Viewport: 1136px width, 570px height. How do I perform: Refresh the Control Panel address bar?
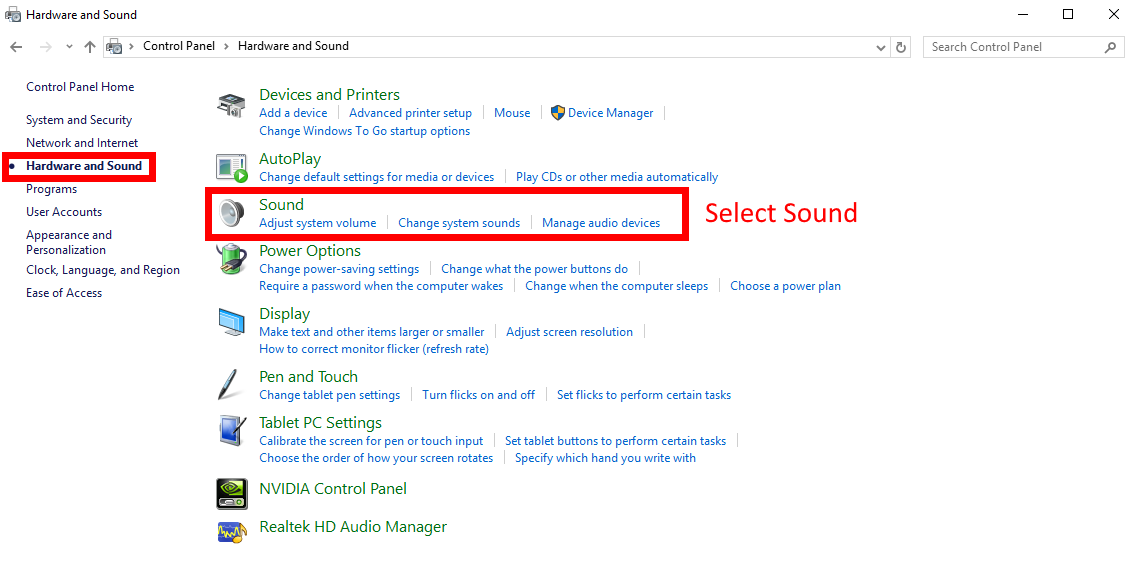tap(902, 47)
